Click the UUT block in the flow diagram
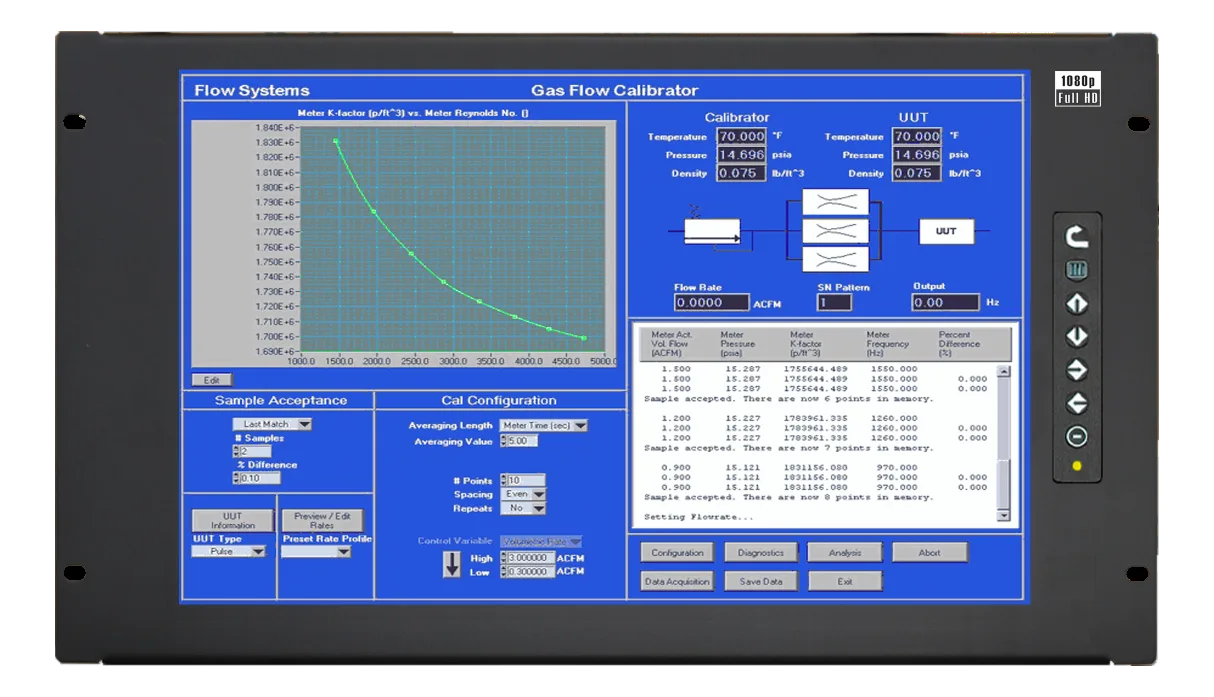Image resolution: width=1214 pixels, height=697 pixels. pyautogui.click(x=946, y=231)
